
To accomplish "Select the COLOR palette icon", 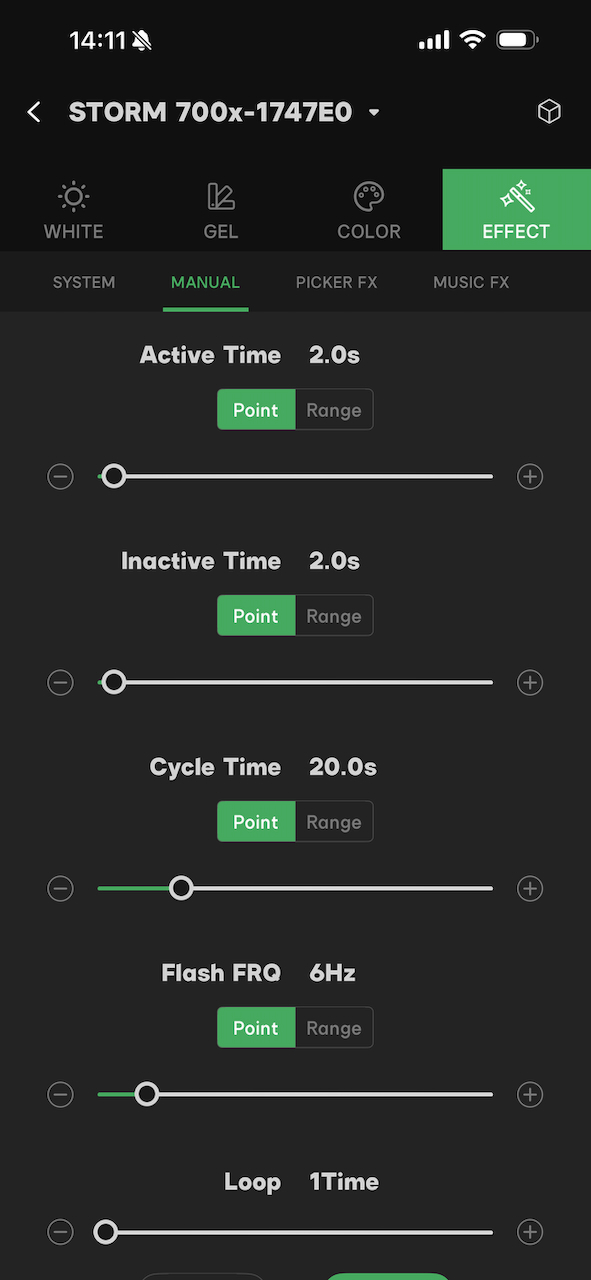I will coord(368,197).
